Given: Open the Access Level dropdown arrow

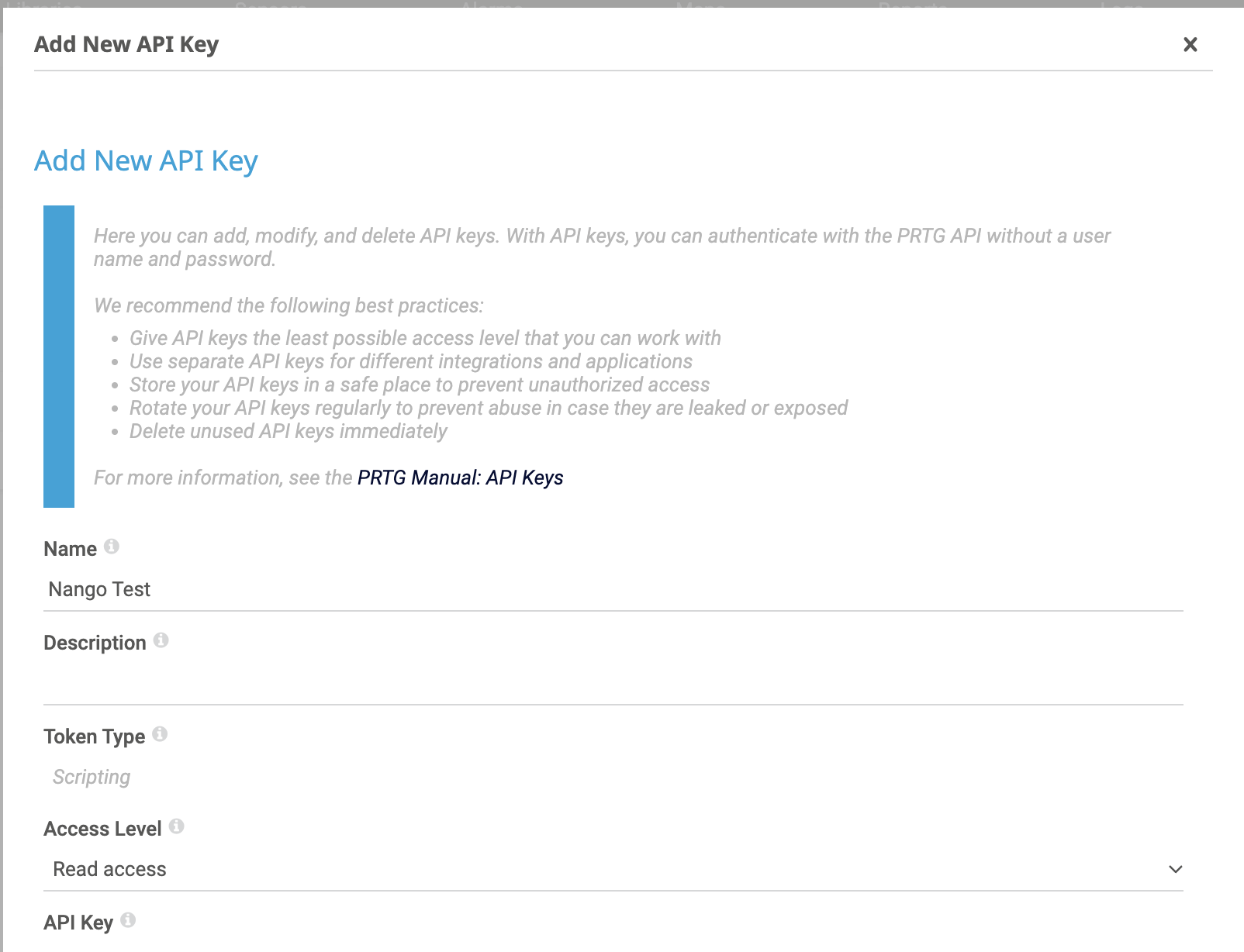Looking at the screenshot, I should (1175, 869).
